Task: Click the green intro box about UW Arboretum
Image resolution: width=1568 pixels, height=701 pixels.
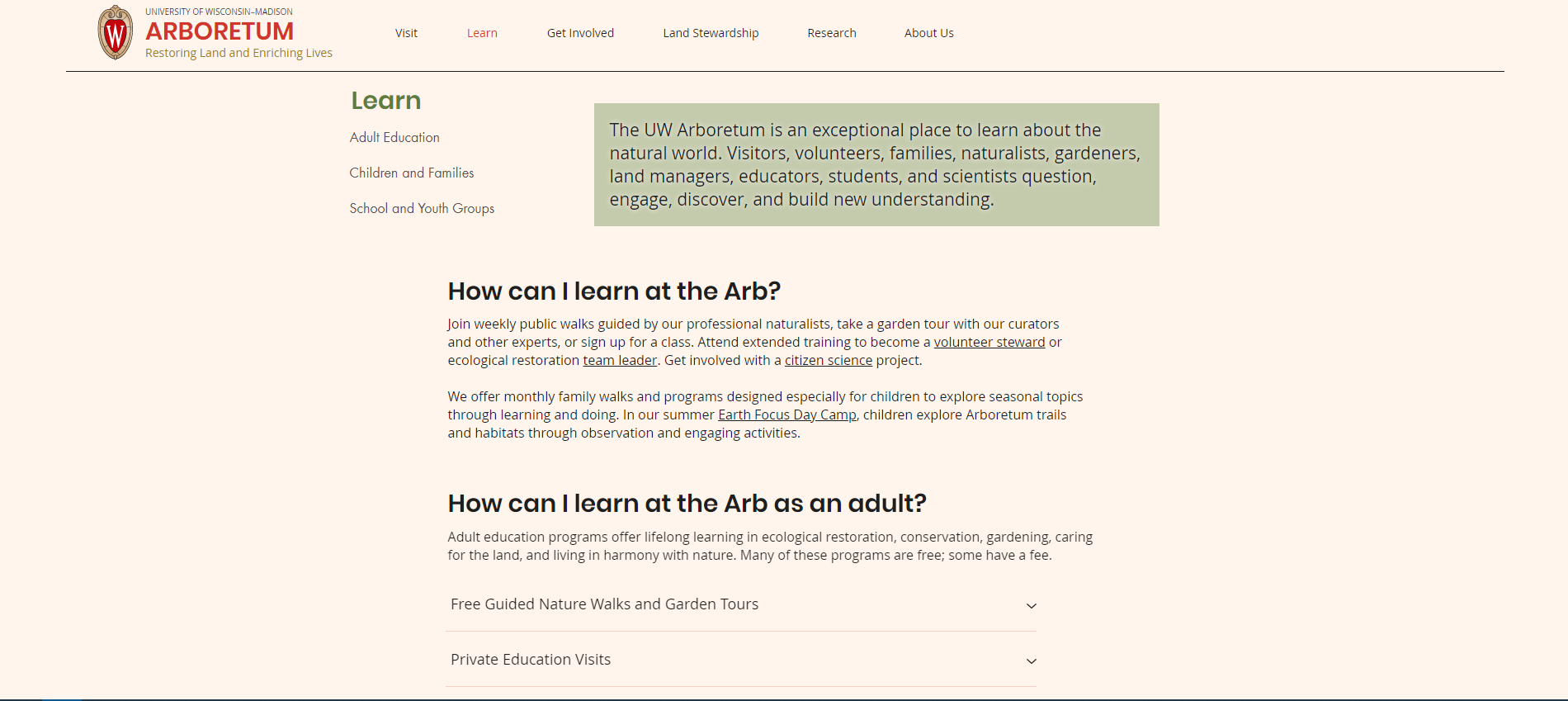Action: 876,164
